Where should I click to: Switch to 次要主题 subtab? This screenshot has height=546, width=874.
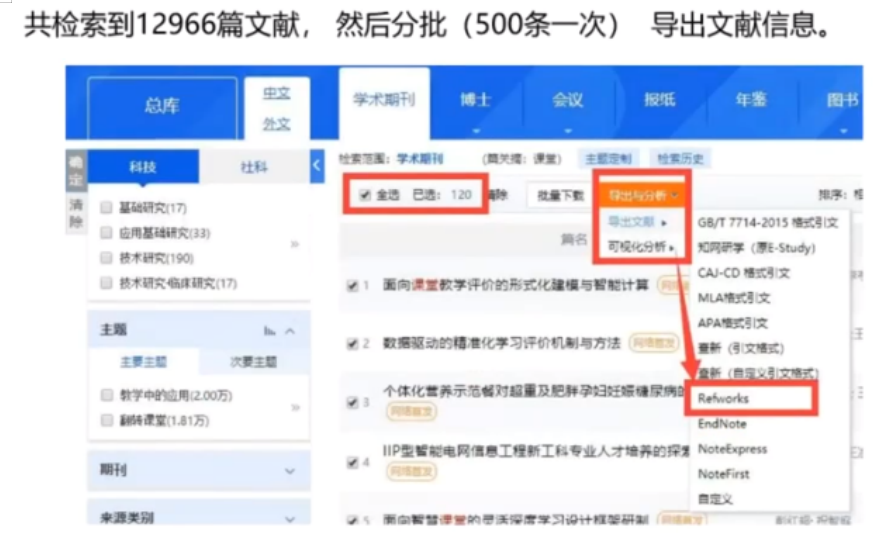pos(254,362)
